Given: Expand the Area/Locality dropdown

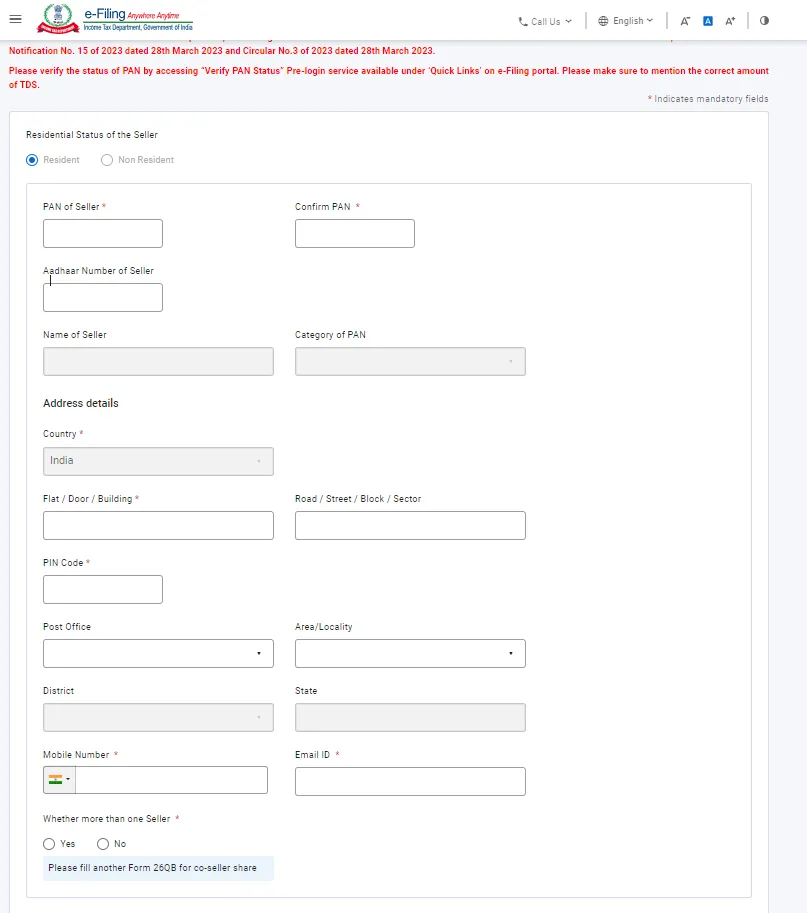Looking at the screenshot, I should pos(410,653).
